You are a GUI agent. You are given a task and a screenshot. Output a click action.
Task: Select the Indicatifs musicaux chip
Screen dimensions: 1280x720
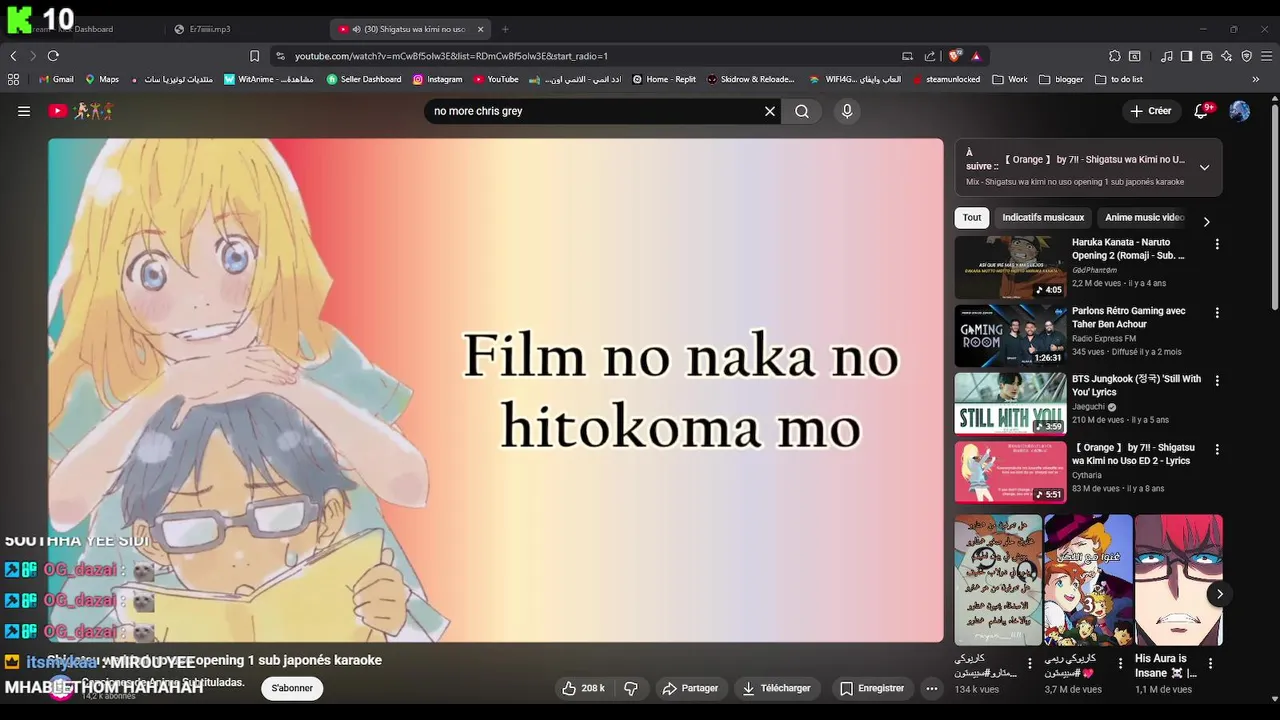[1043, 217]
